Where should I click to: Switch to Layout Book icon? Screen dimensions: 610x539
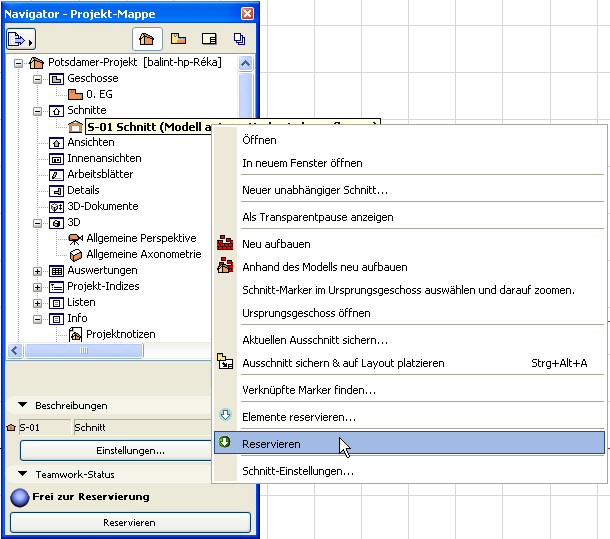click(209, 39)
